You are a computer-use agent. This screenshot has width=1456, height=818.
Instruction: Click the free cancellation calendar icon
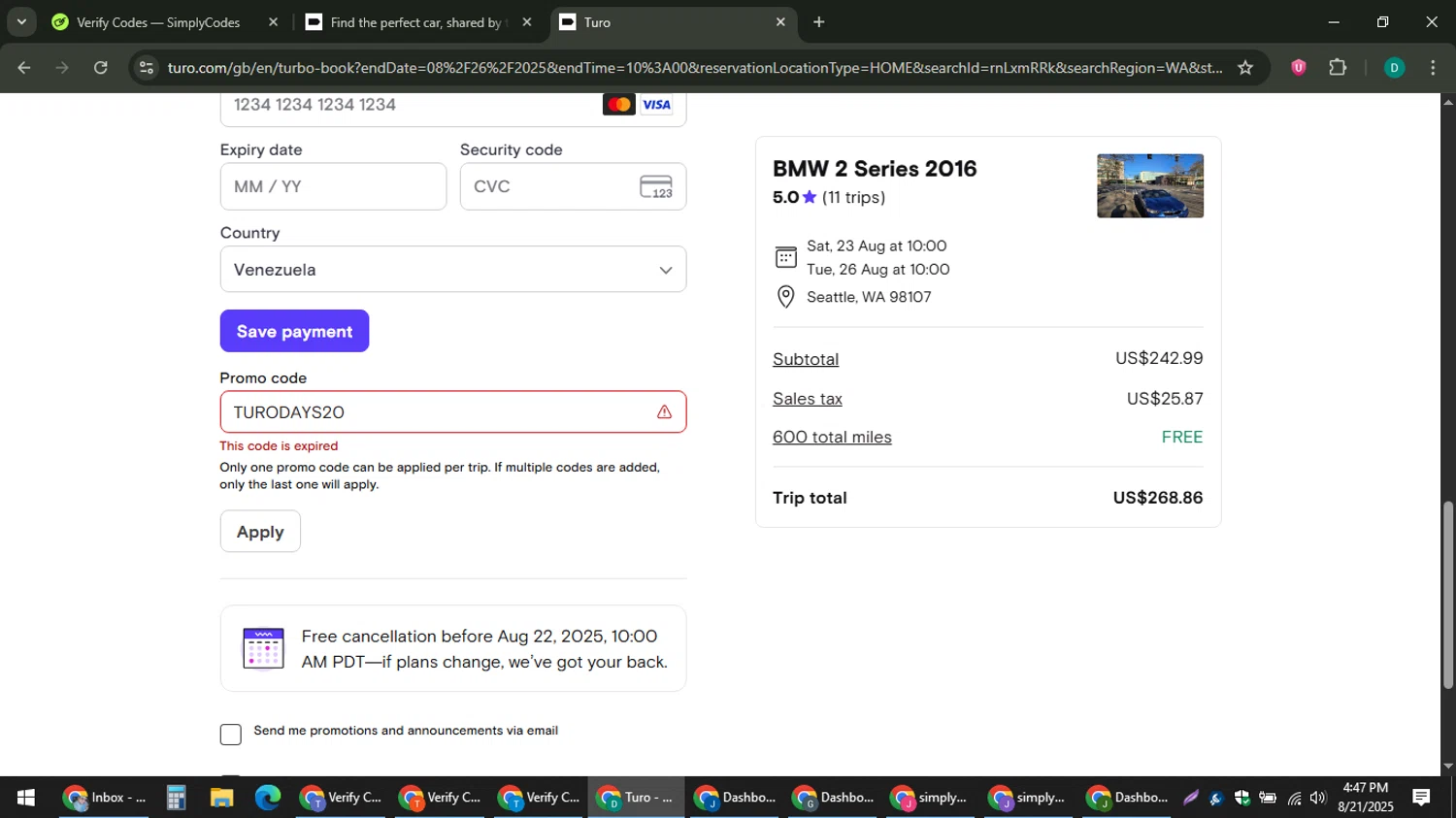pyautogui.click(x=263, y=649)
